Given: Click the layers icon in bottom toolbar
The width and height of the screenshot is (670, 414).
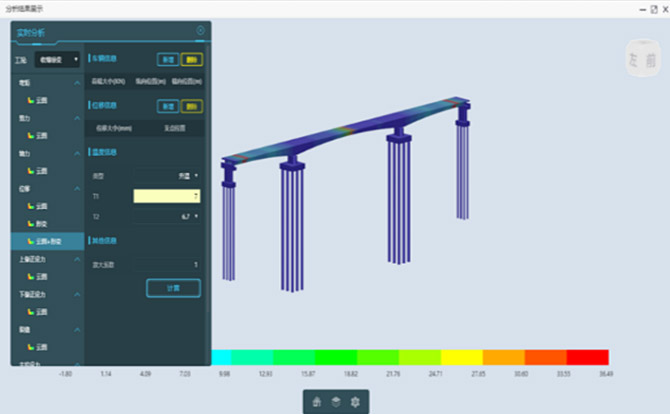Looking at the screenshot, I should point(336,401).
